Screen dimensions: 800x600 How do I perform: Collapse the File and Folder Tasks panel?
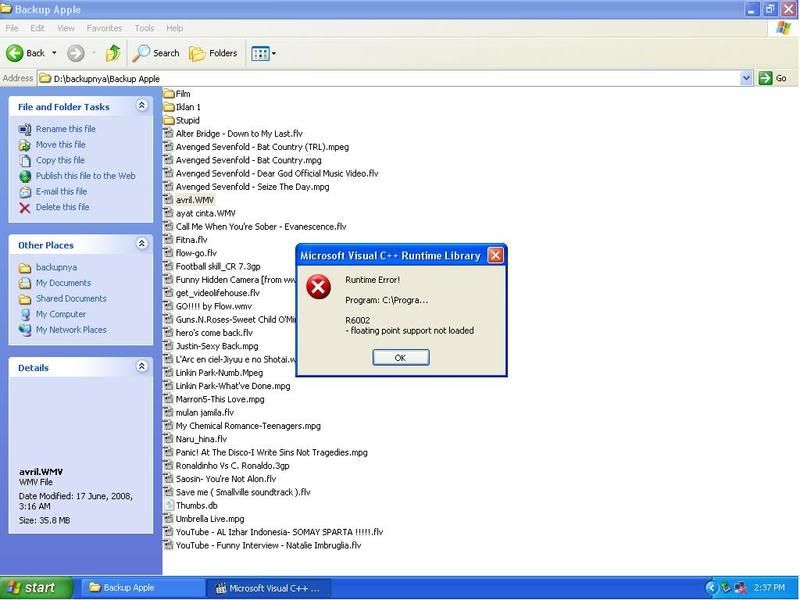tap(142, 105)
